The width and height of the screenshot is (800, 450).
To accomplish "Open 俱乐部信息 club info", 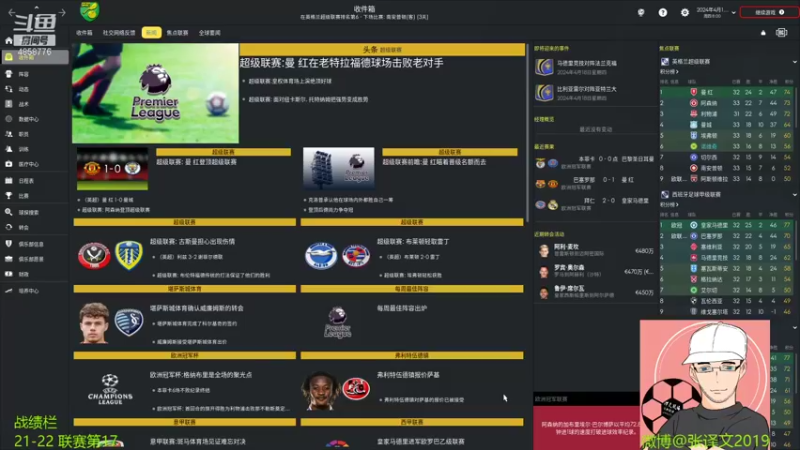I will pos(35,244).
